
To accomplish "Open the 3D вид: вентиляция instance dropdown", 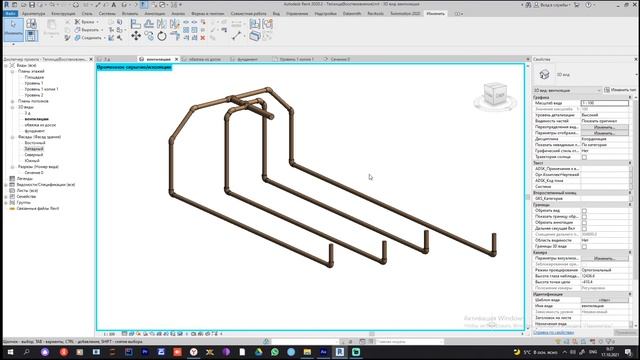I will (x=567, y=90).
